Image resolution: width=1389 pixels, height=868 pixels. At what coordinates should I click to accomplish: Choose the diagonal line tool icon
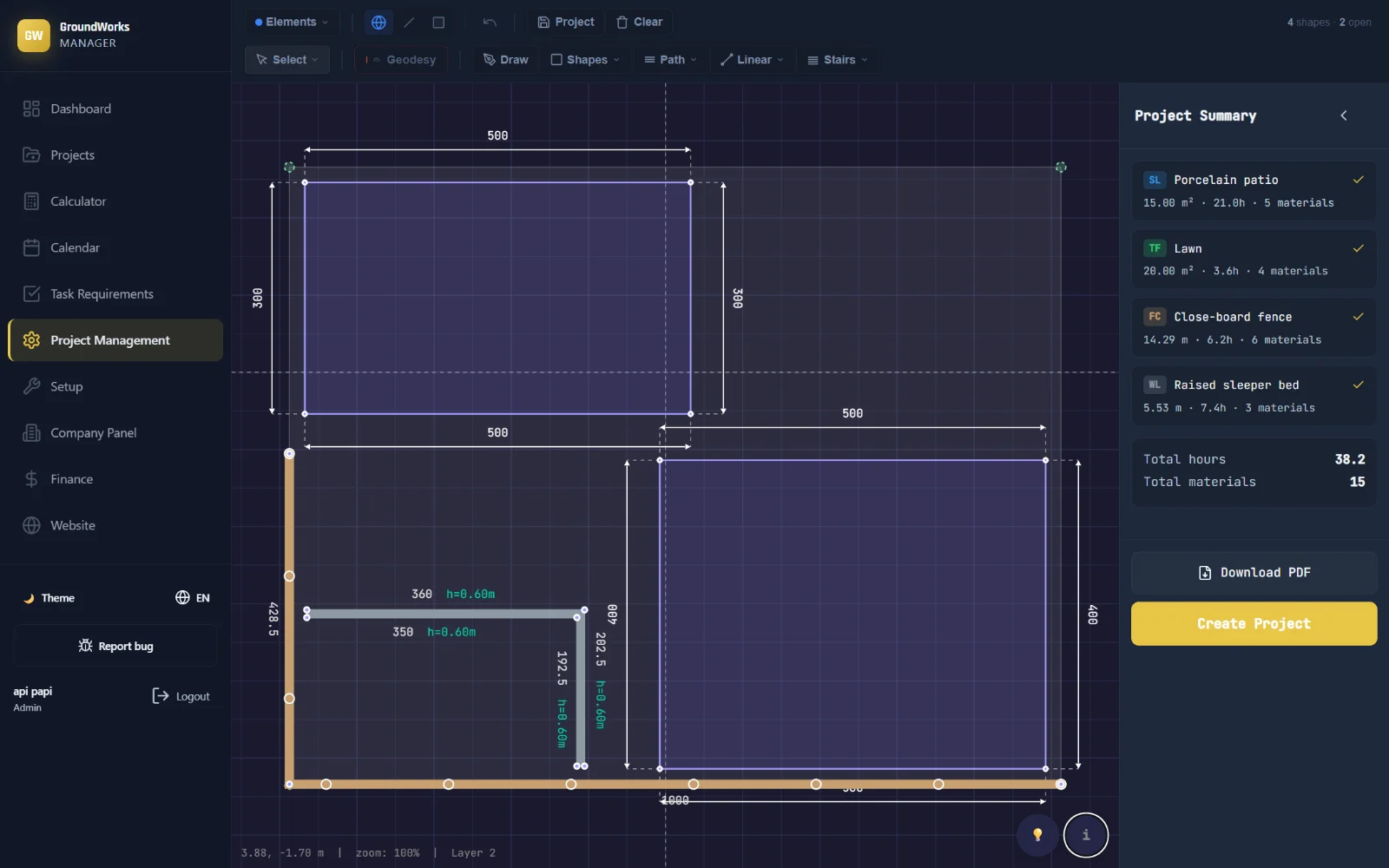pyautogui.click(x=409, y=23)
